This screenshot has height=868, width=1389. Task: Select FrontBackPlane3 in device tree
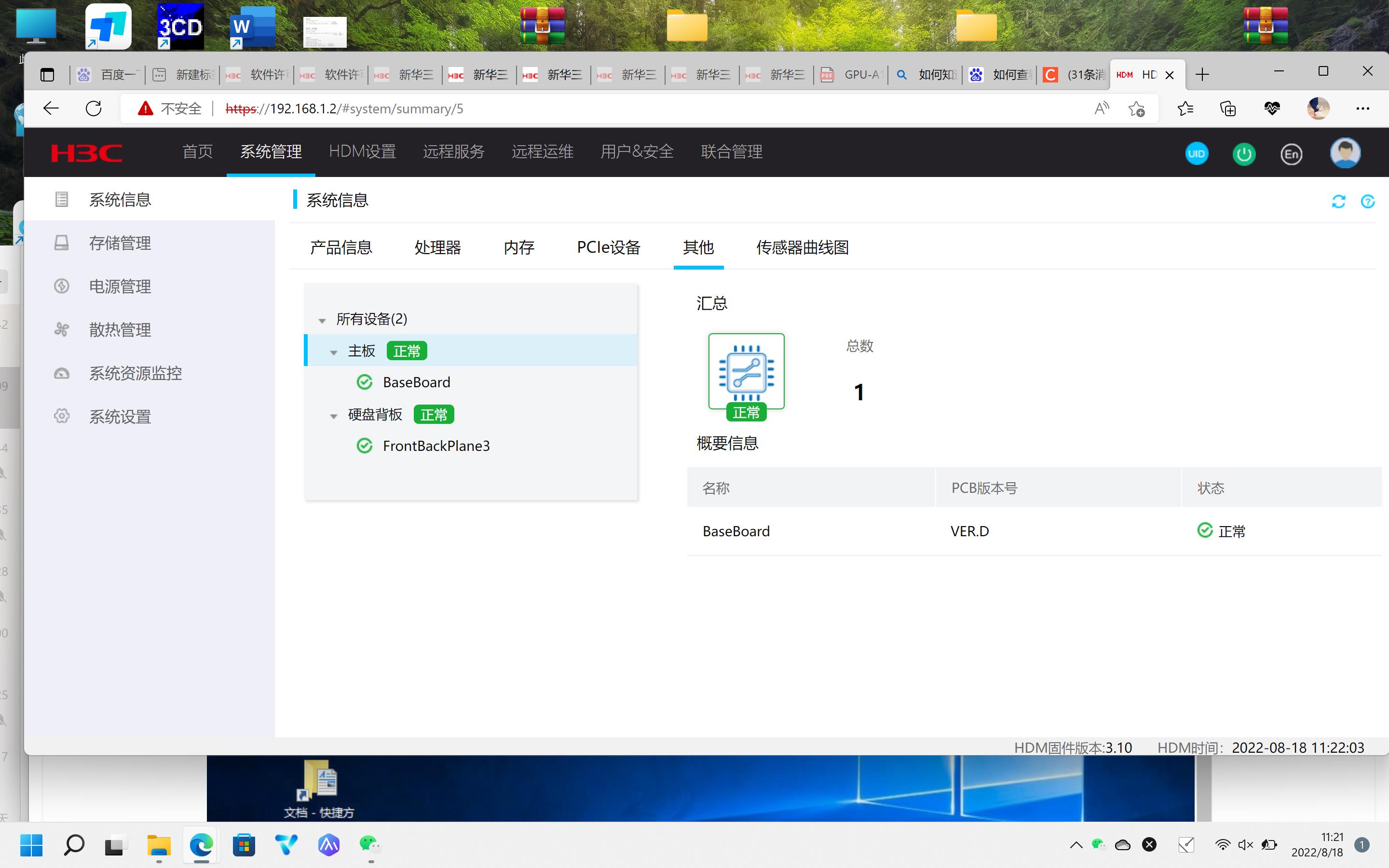tap(436, 446)
